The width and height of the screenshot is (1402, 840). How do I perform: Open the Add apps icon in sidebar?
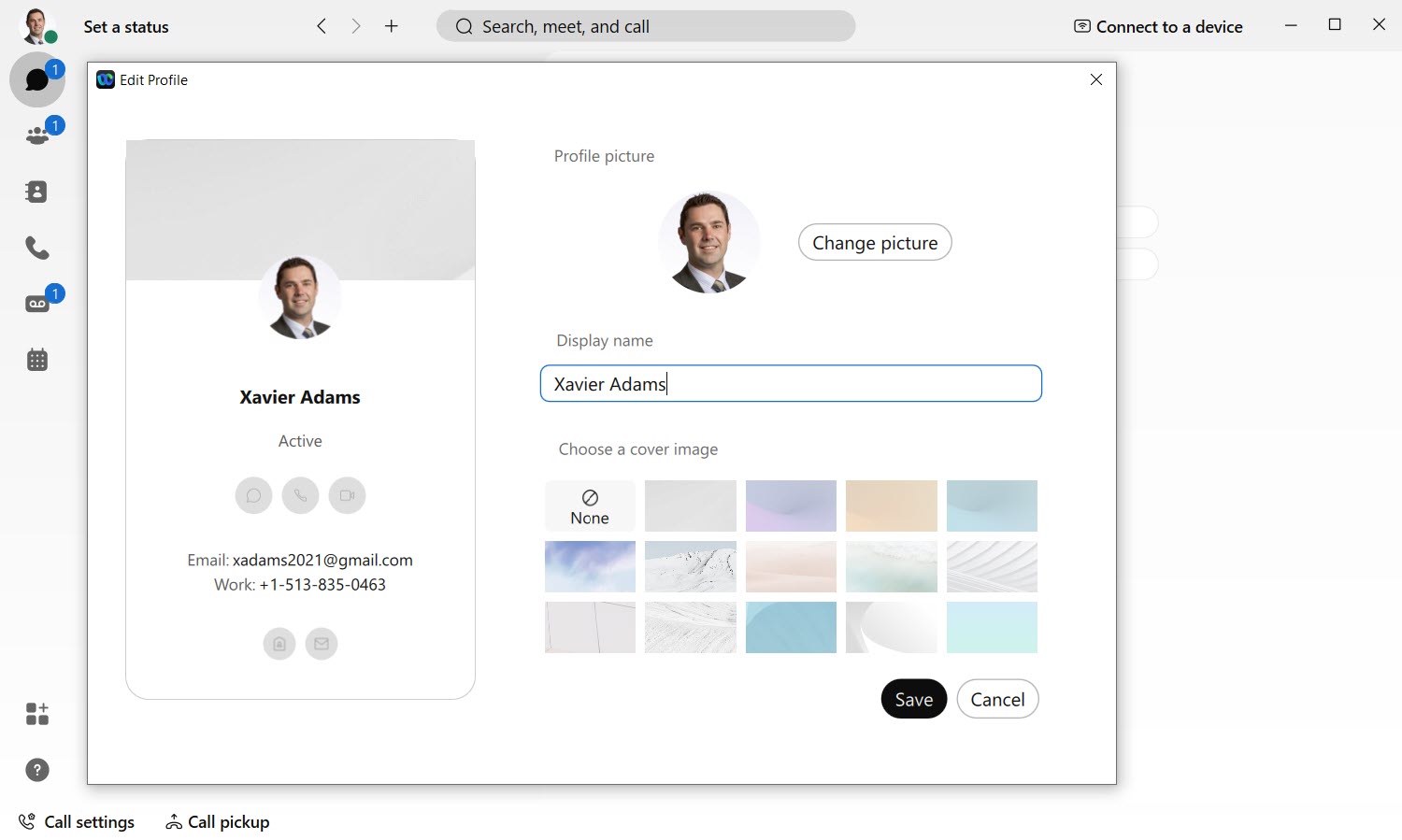pos(37,714)
